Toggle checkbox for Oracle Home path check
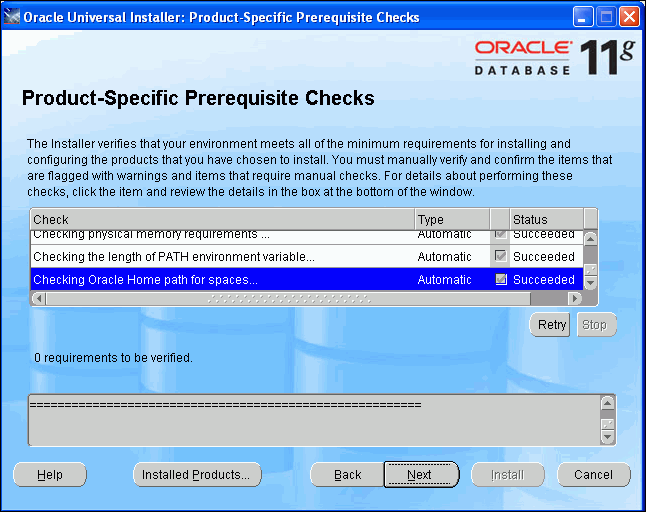646x512 pixels. click(501, 280)
